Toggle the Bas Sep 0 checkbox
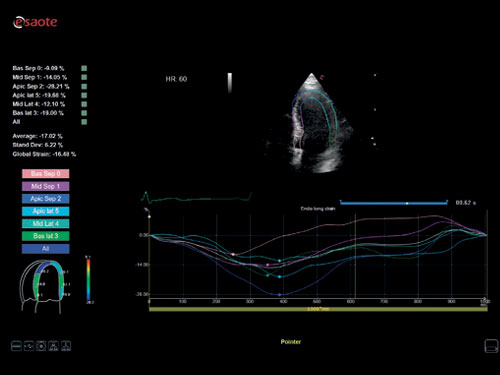The image size is (500, 375). [x=84, y=68]
